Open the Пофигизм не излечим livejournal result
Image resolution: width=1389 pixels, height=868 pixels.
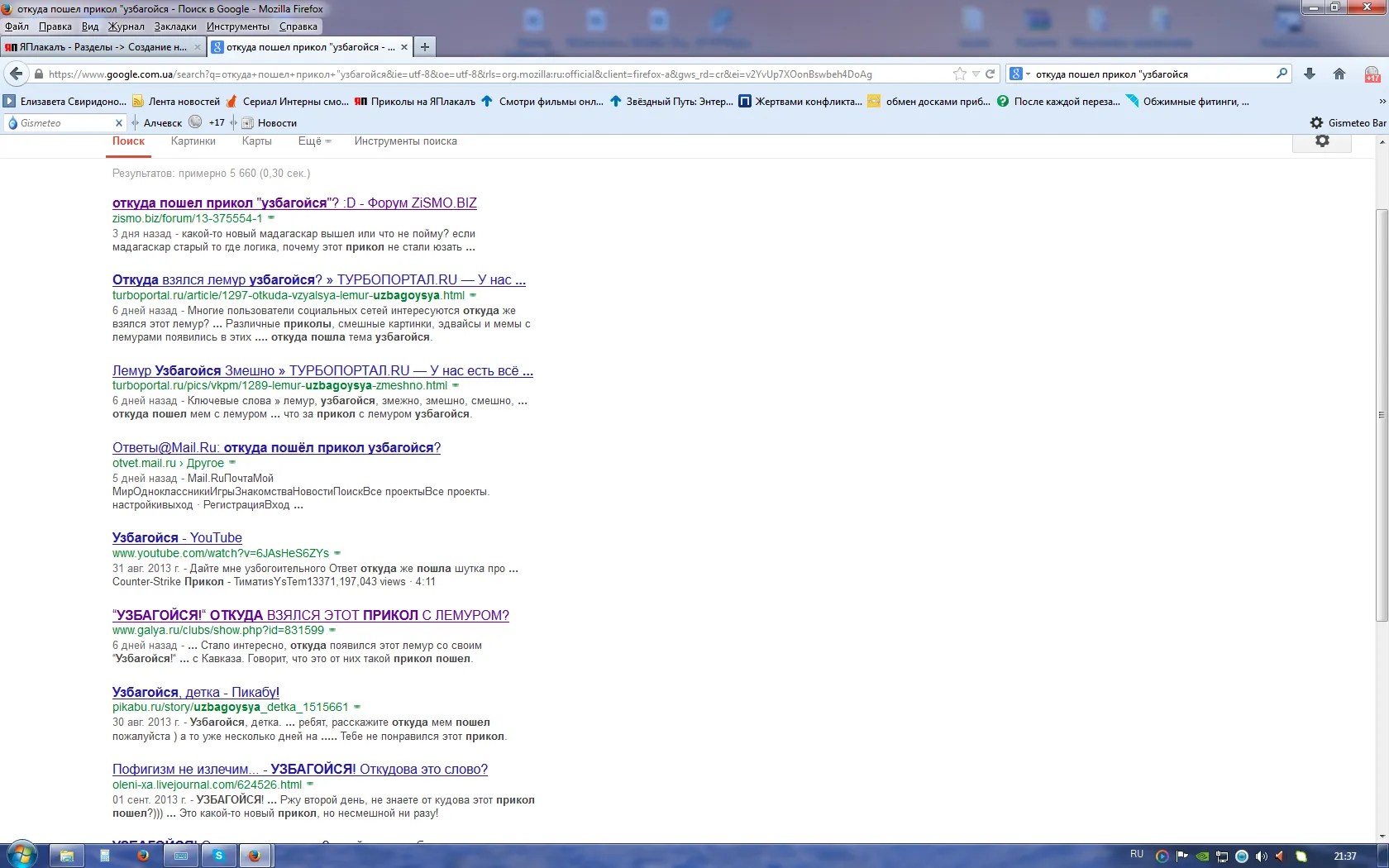300,769
